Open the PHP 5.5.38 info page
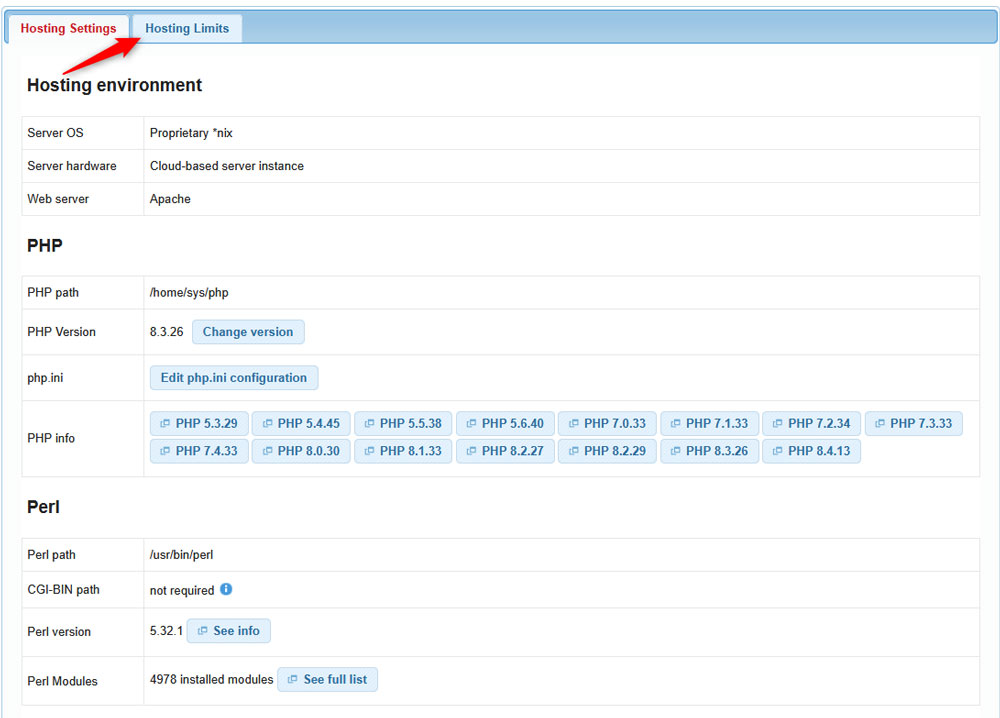This screenshot has height=718, width=1000. tap(403, 423)
